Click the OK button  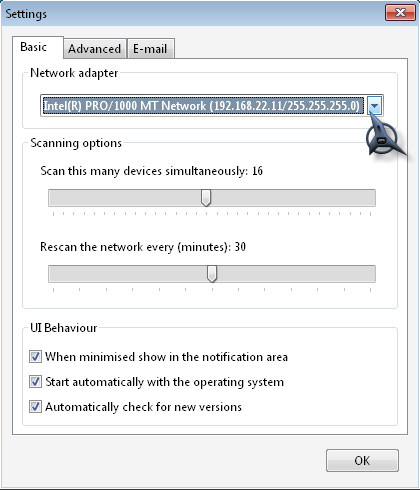click(x=362, y=461)
